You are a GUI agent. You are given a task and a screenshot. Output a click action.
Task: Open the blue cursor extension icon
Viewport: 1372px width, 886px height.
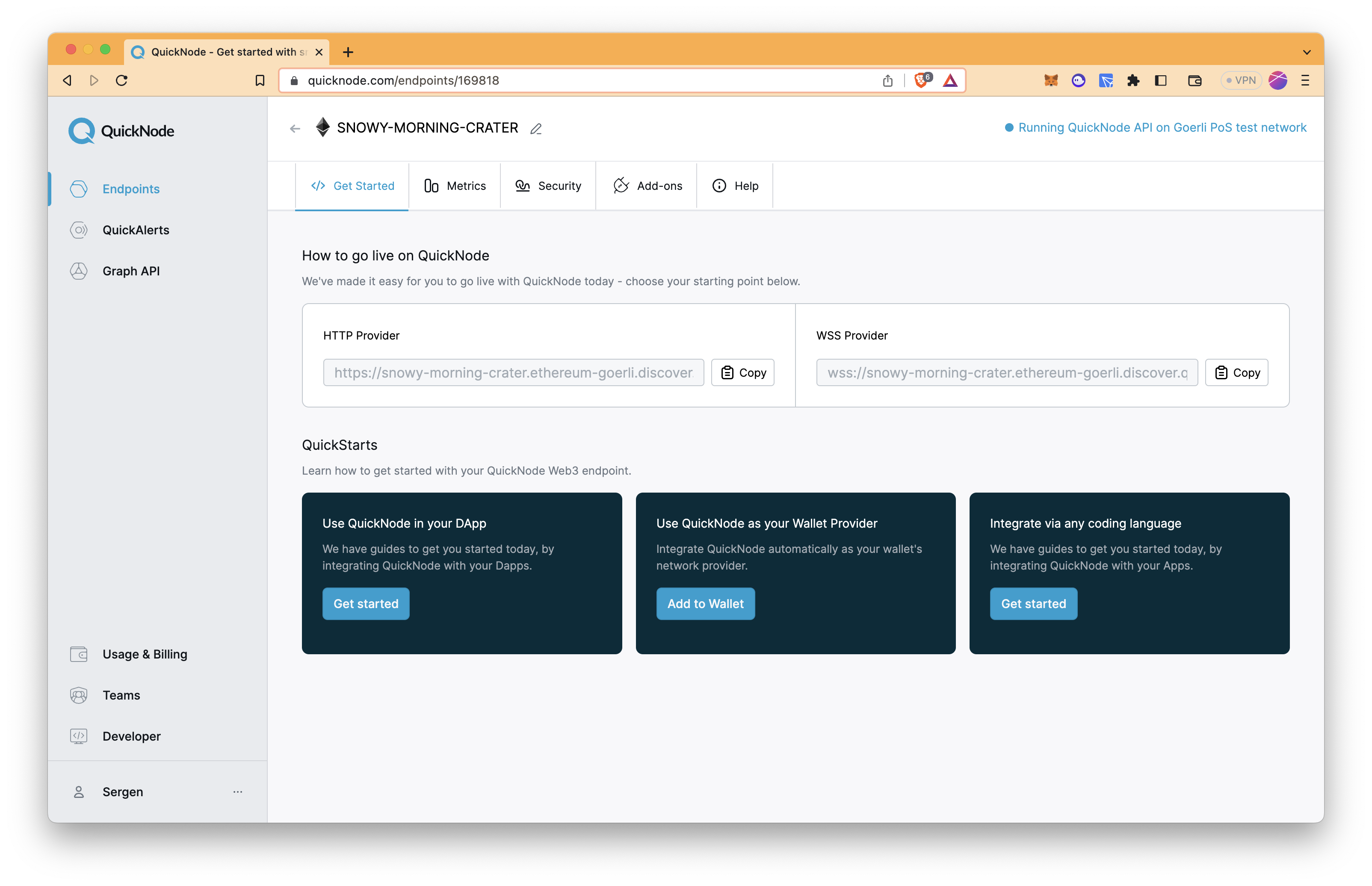click(1106, 80)
